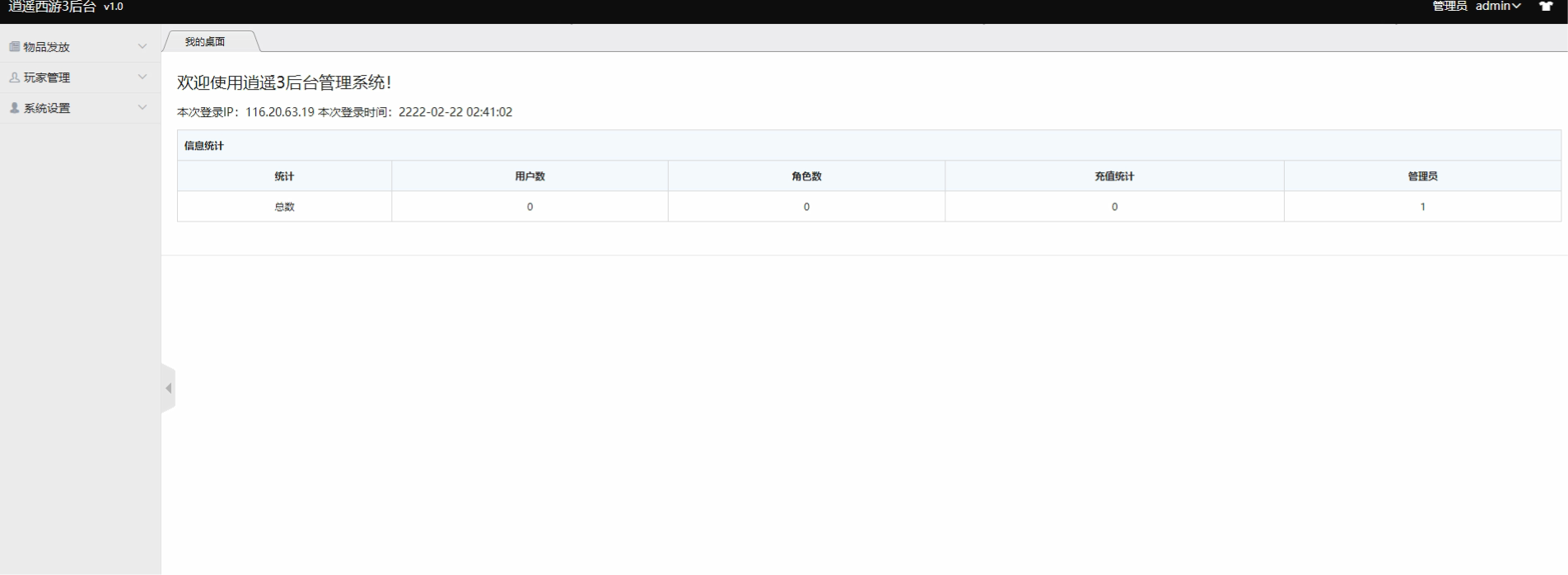Click the 充值统计 column header
The image size is (1568, 575).
click(x=1114, y=176)
